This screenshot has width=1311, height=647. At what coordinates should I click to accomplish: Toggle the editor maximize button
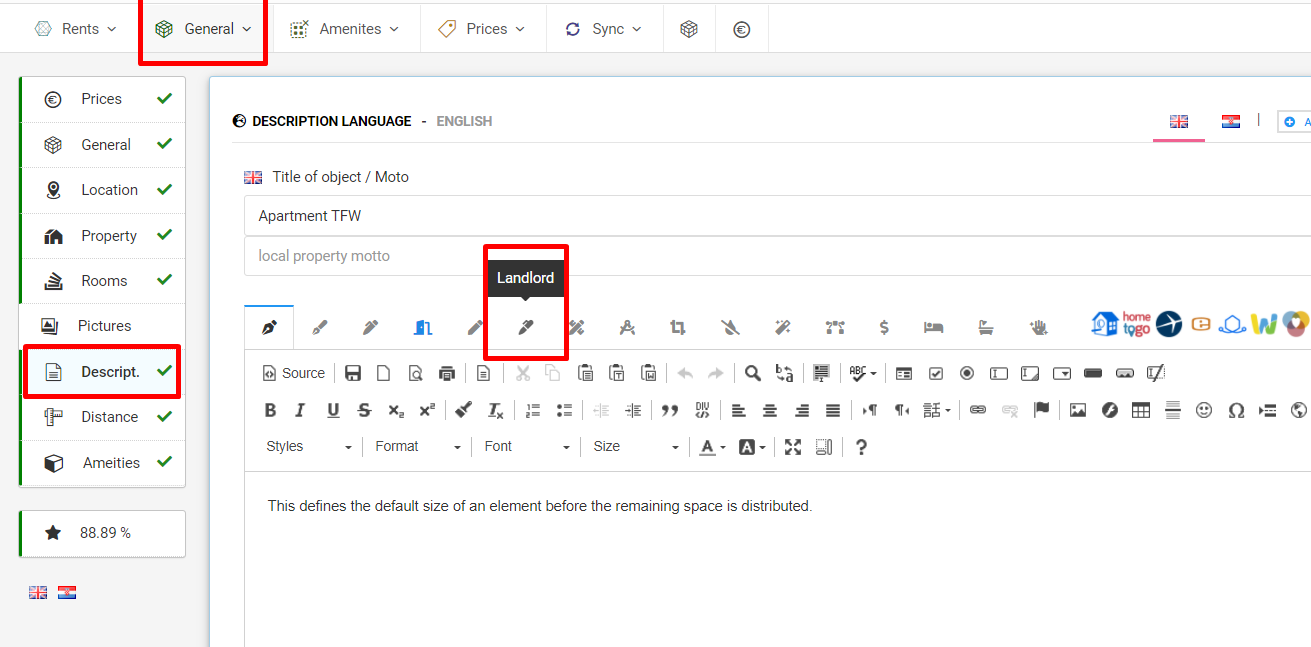tap(793, 447)
